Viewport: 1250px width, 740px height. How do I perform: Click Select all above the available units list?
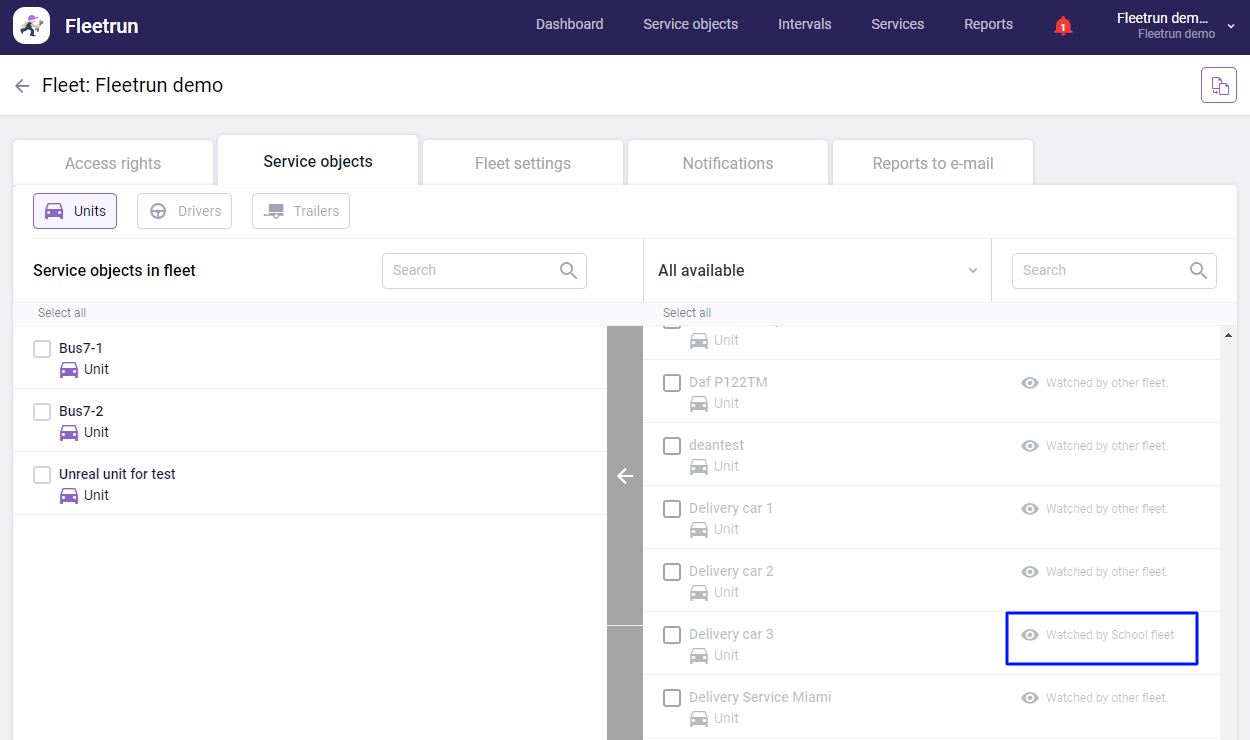tap(686, 312)
